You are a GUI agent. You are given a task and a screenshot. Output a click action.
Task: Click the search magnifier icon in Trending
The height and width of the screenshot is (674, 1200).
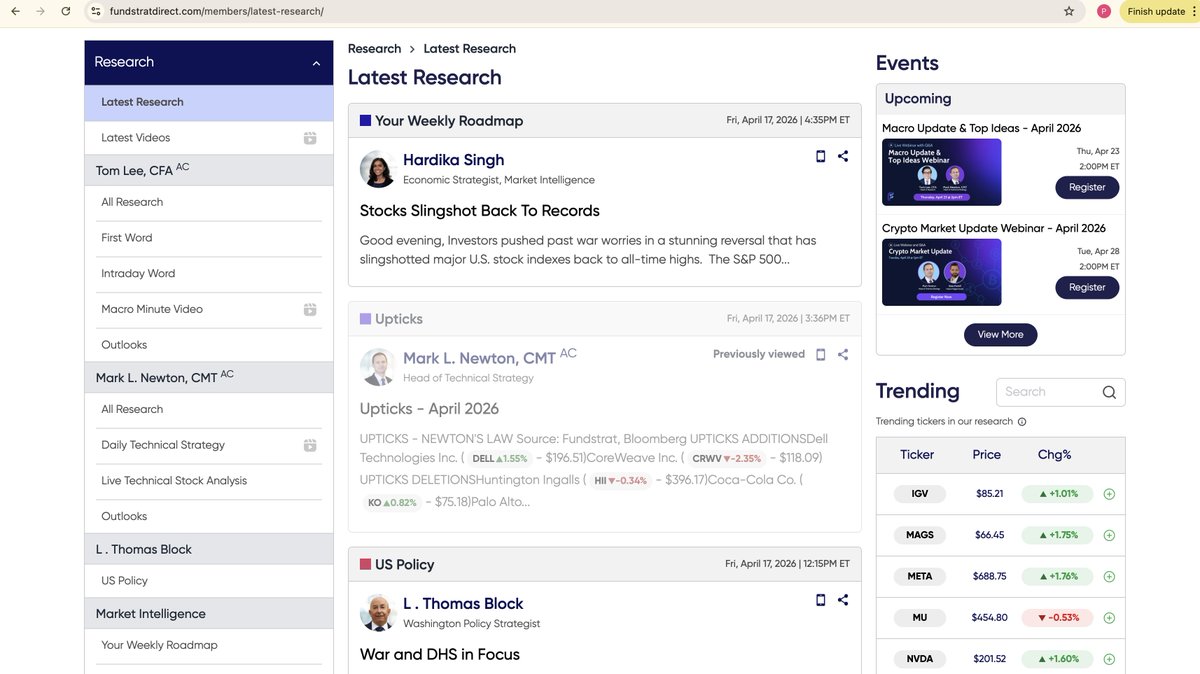1109,392
